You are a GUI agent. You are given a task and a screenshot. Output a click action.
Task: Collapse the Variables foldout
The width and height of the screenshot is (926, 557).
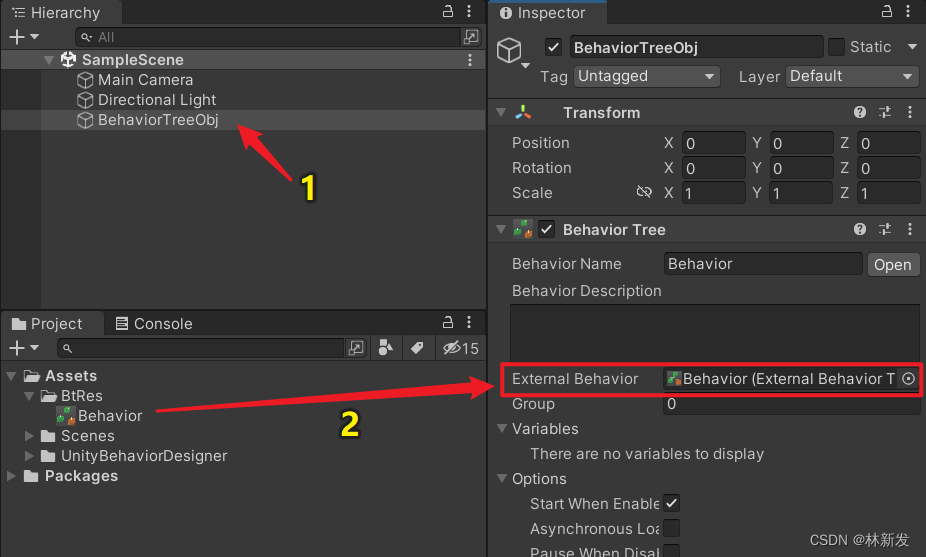click(x=503, y=429)
